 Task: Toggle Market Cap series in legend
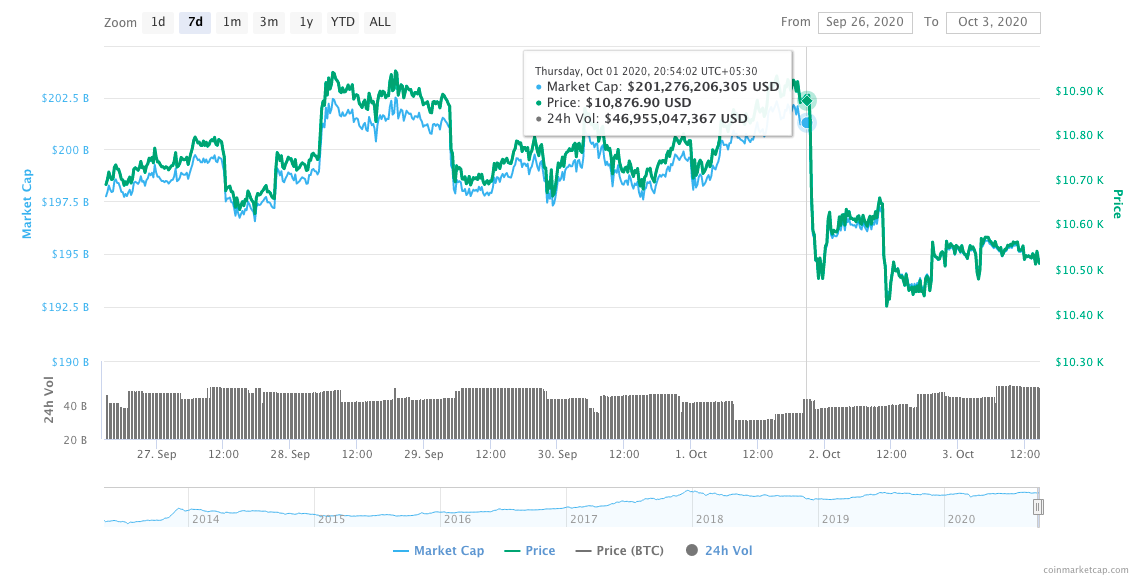pyautogui.click(x=439, y=551)
